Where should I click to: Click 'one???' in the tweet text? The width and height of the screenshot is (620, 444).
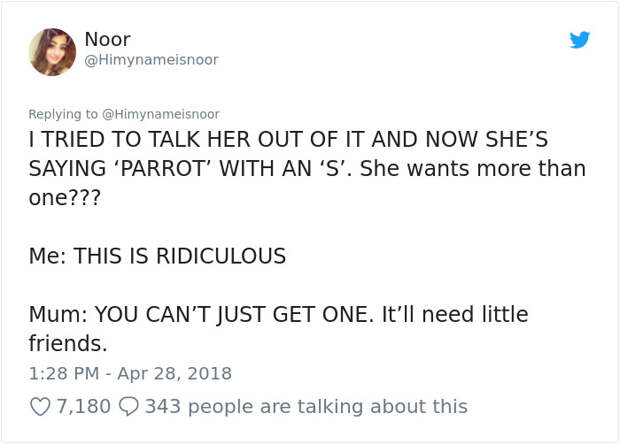64,197
